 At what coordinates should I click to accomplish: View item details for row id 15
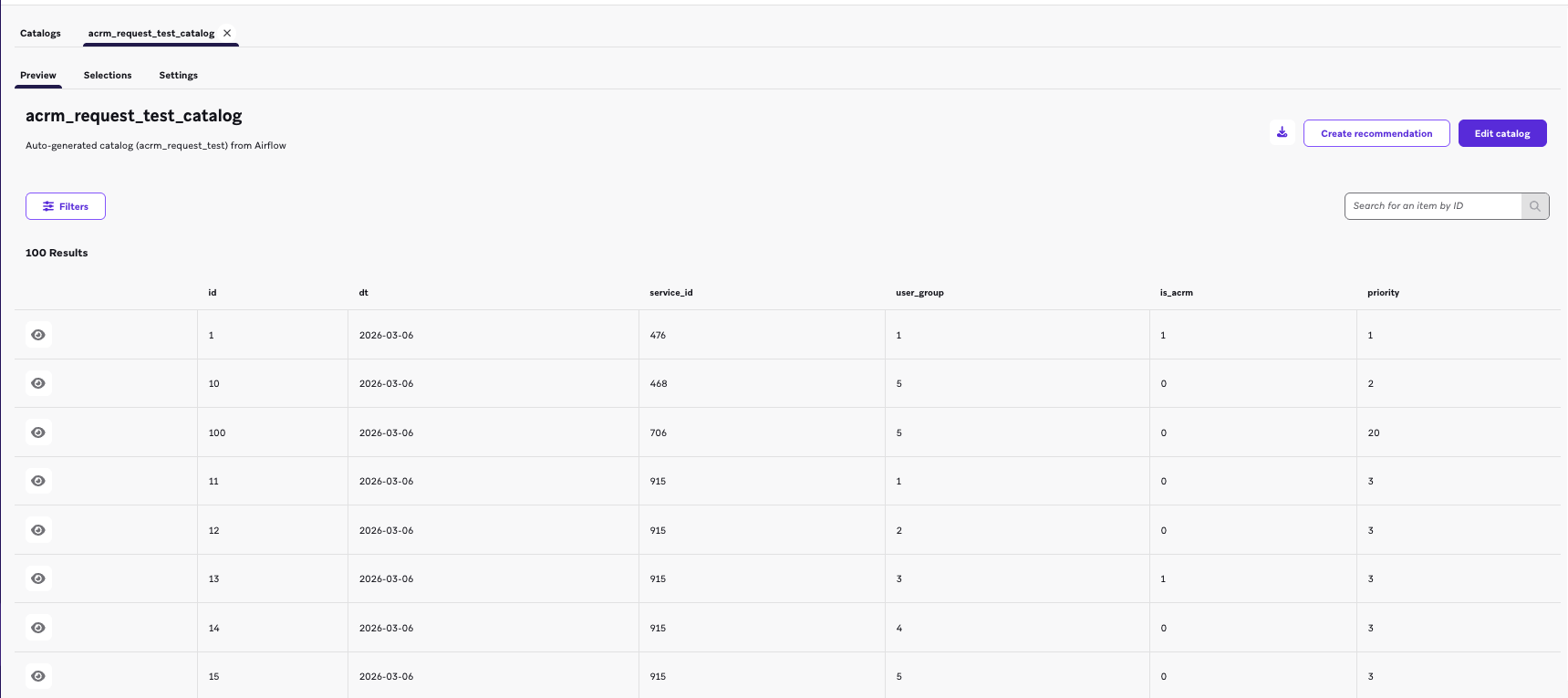click(x=38, y=676)
